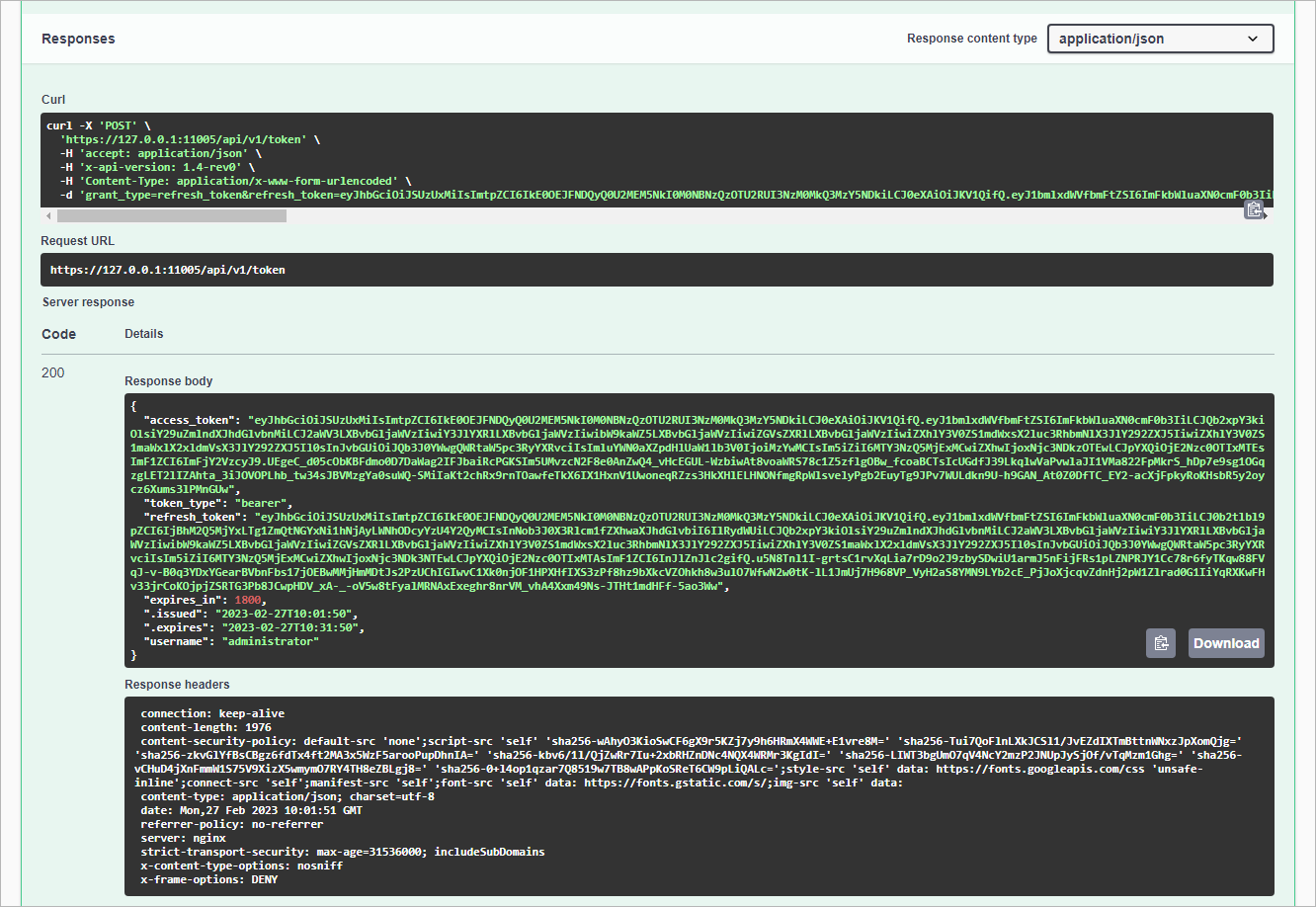Viewport: 1316px width, 907px height.
Task: Download the server response body
Action: (x=1226, y=643)
